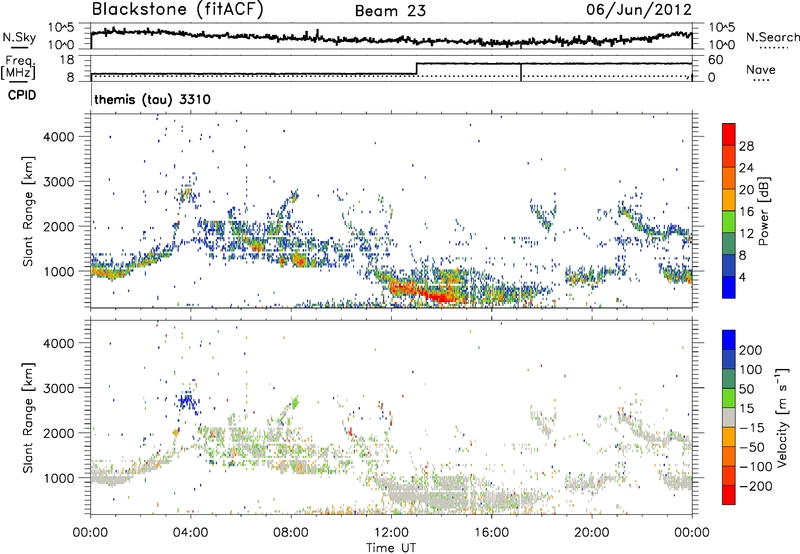Click the '20:00' time tick label
The height and width of the screenshot is (554, 800).
point(591,533)
